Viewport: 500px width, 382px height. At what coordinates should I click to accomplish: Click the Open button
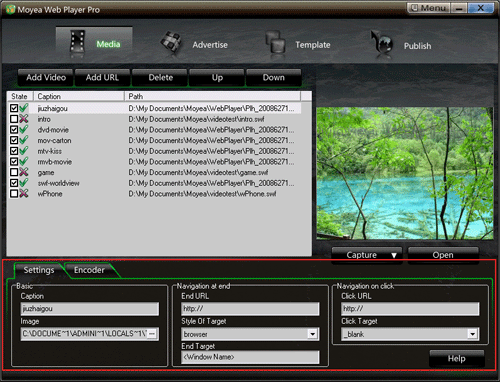pyautogui.click(x=443, y=255)
